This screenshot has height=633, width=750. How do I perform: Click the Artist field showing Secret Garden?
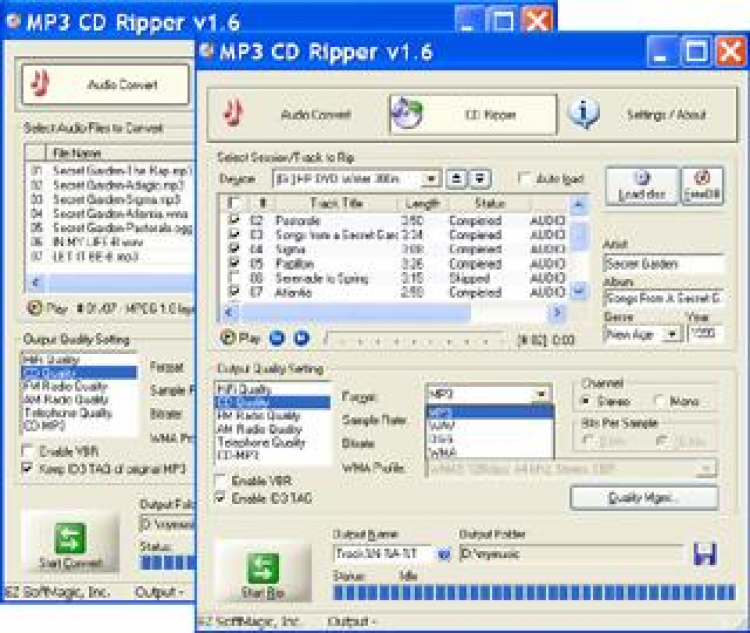point(663,264)
